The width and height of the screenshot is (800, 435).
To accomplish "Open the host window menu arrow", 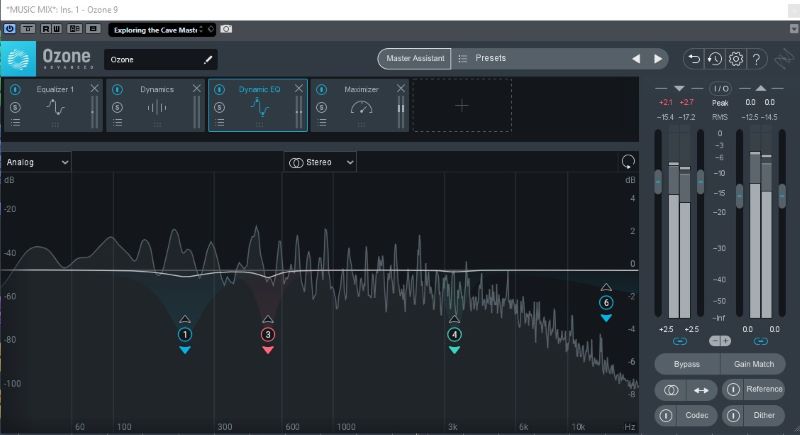I will click(x=793, y=30).
